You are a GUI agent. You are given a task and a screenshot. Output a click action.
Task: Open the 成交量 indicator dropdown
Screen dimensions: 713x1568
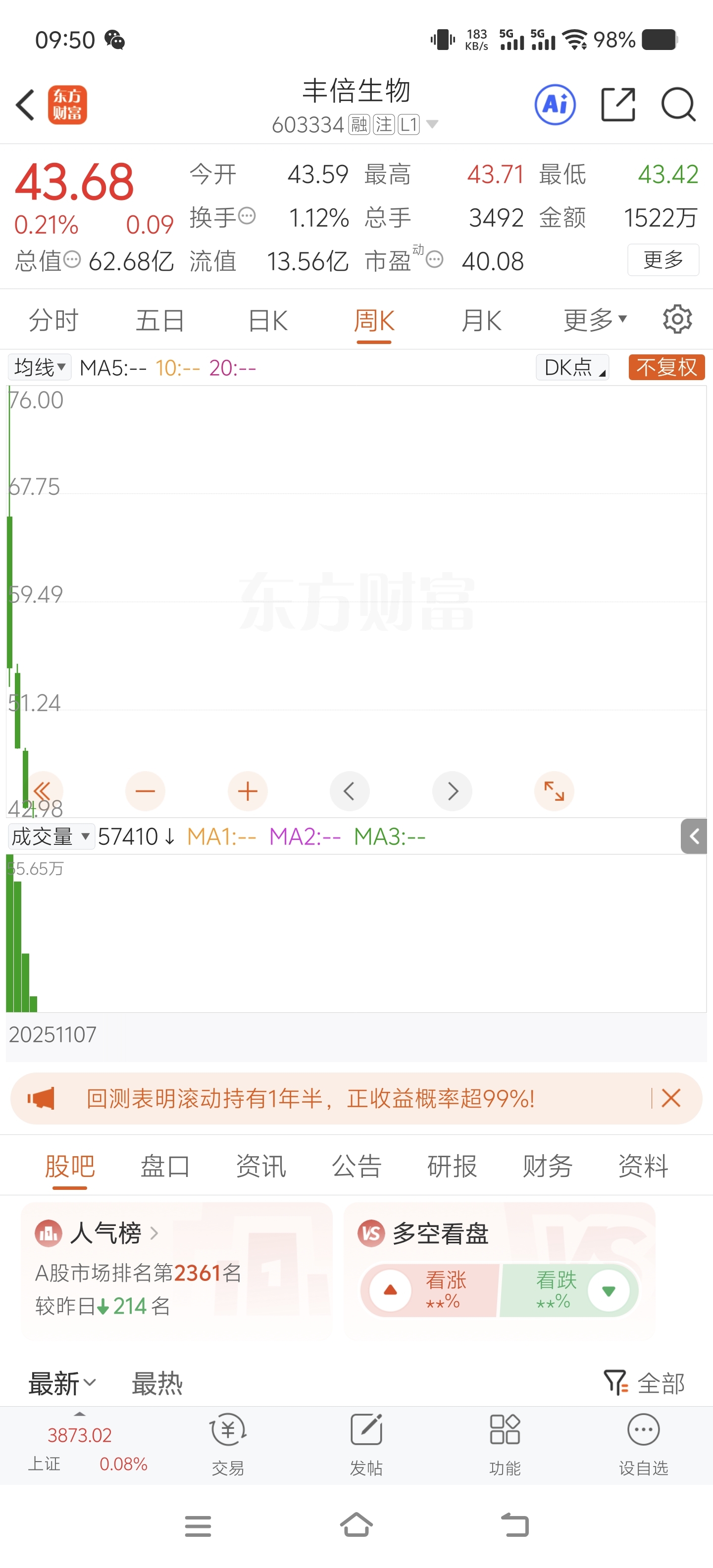(51, 836)
